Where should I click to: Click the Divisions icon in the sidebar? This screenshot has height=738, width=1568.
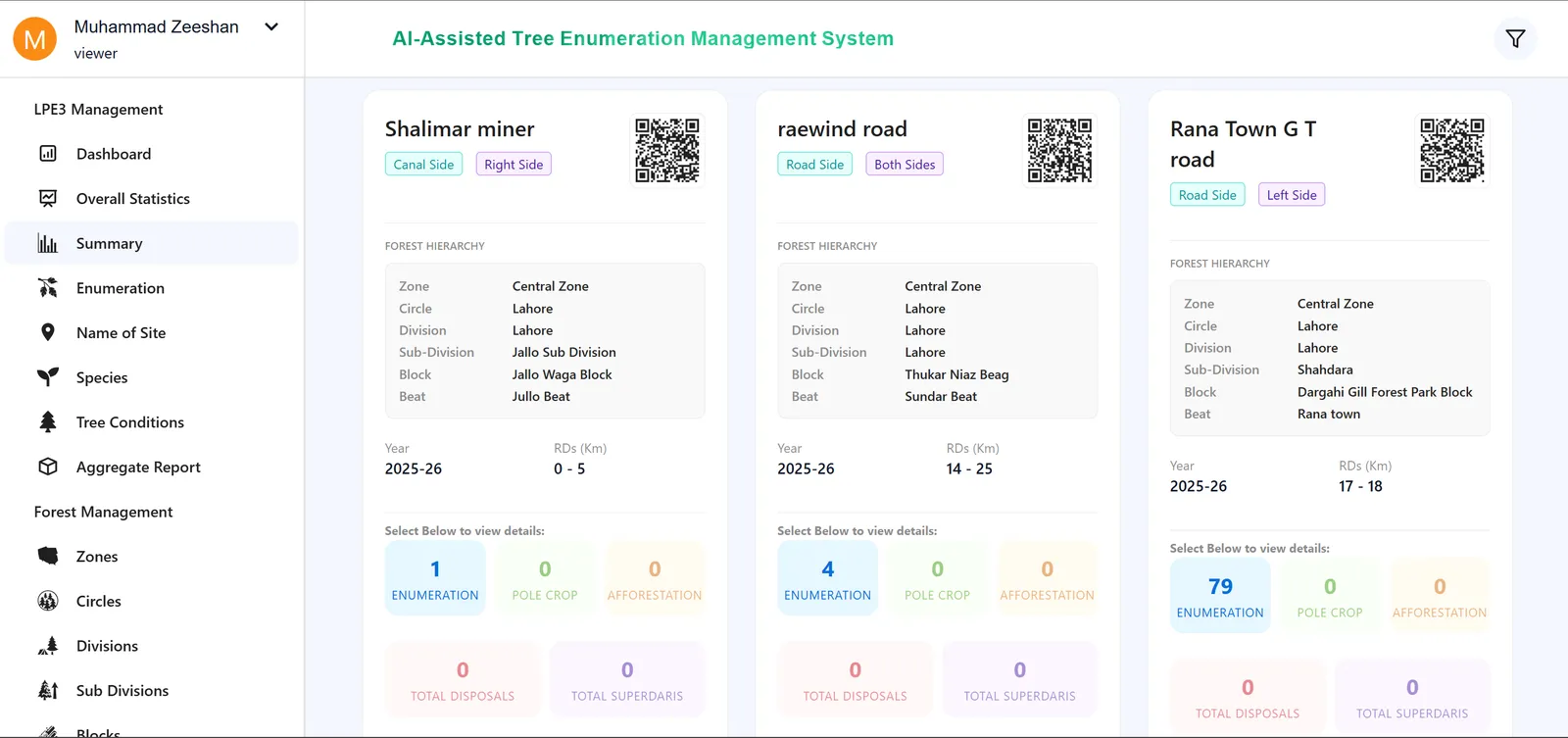coord(48,646)
